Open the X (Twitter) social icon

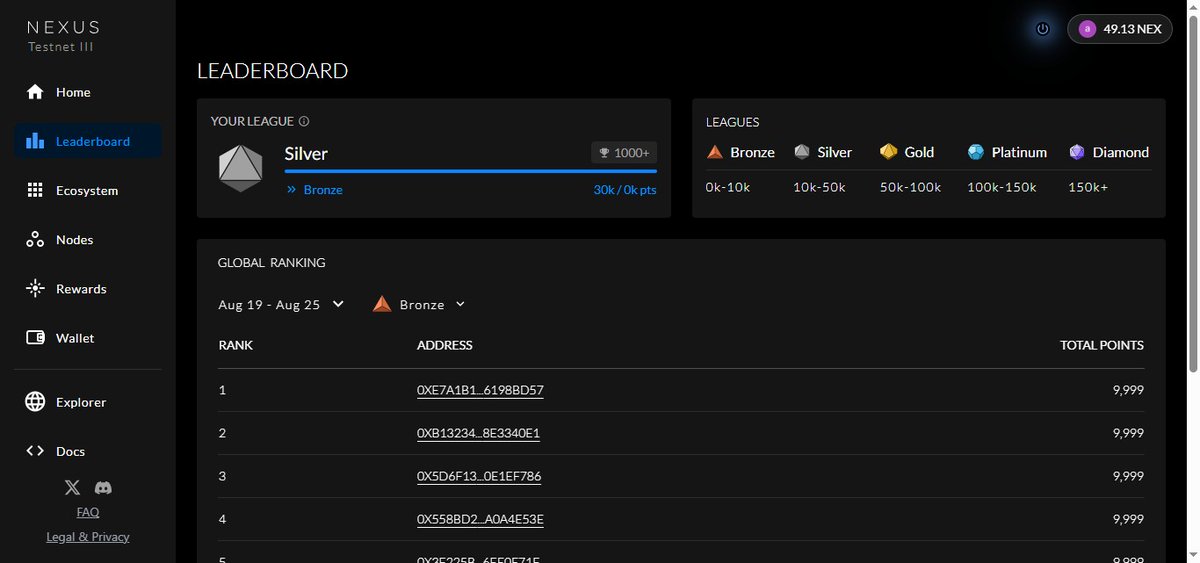point(72,488)
